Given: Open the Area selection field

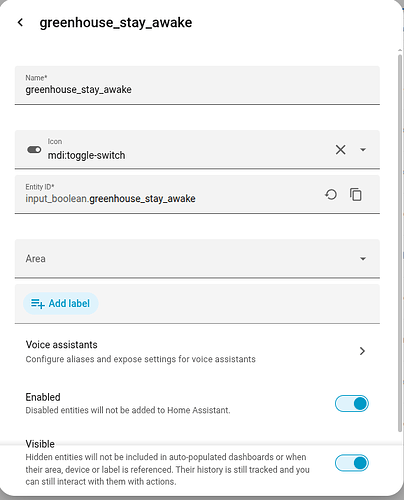Looking at the screenshot, I should [x=197, y=259].
